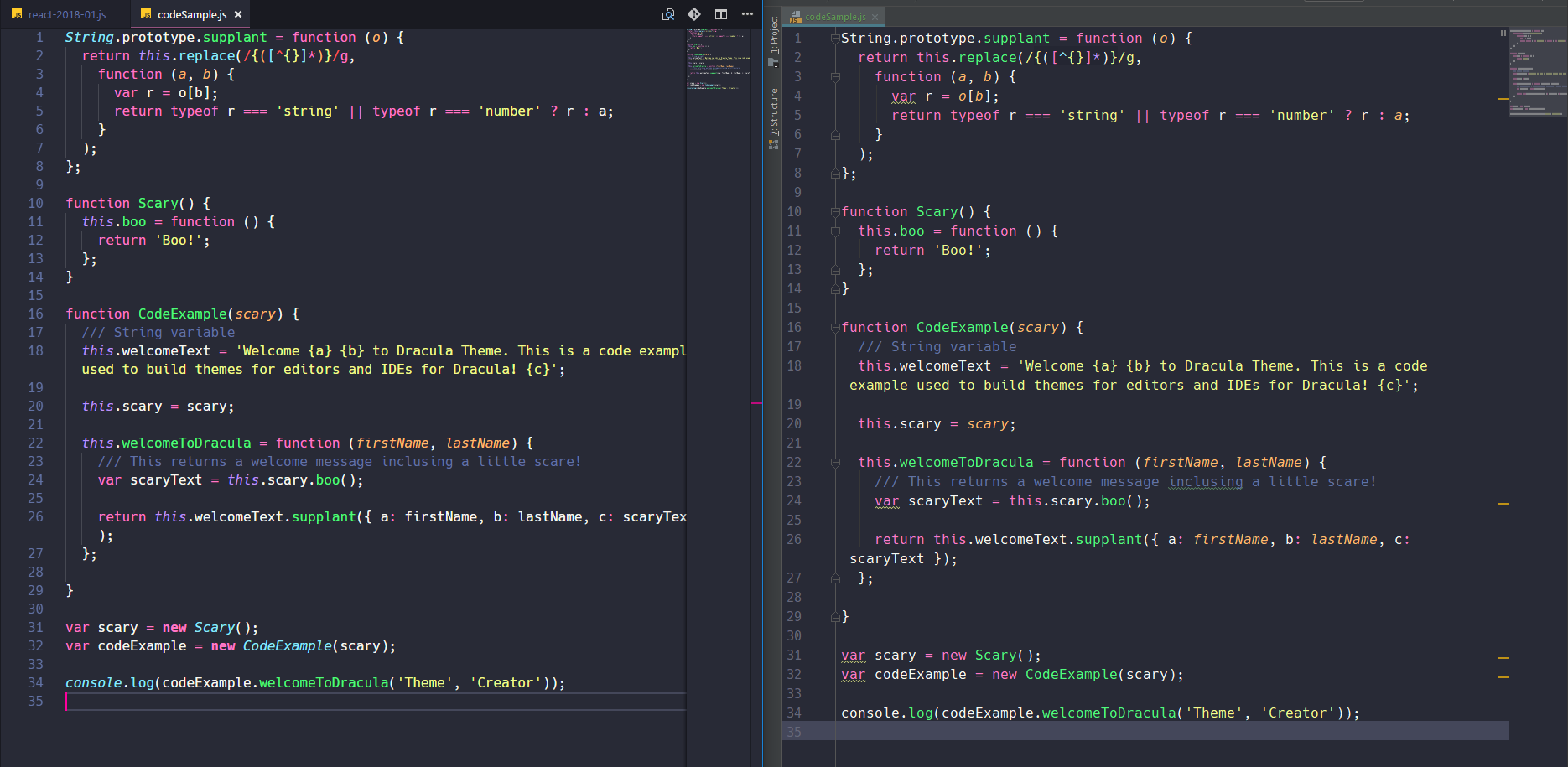Click '/// String variable' comment in WebStorm
Image resolution: width=1568 pixels, height=767 pixels.
937,347
